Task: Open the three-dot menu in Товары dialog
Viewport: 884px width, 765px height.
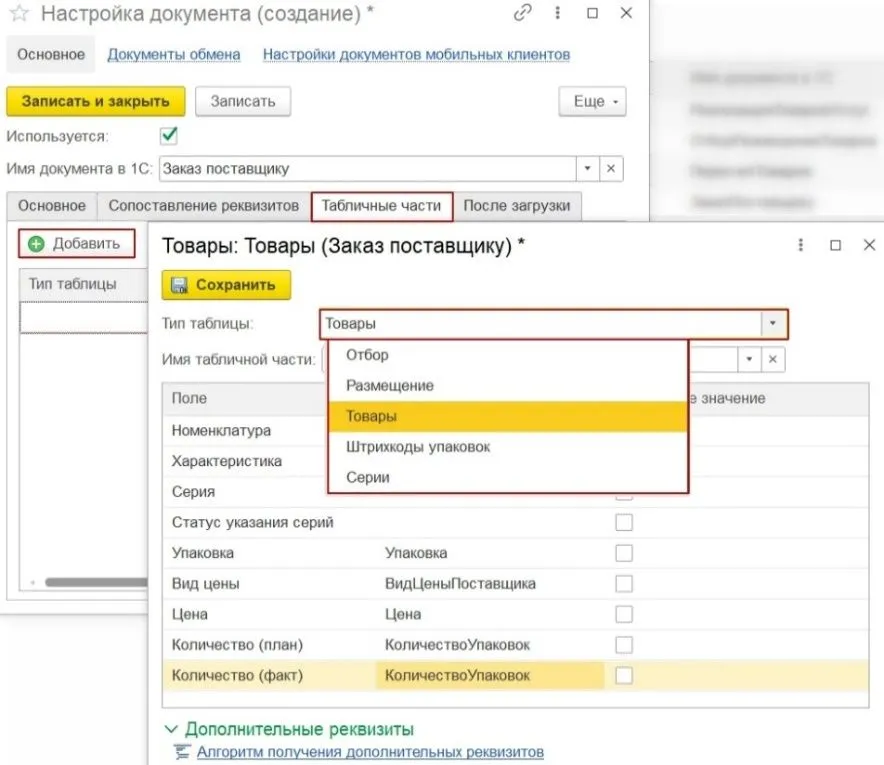Action: (799, 245)
